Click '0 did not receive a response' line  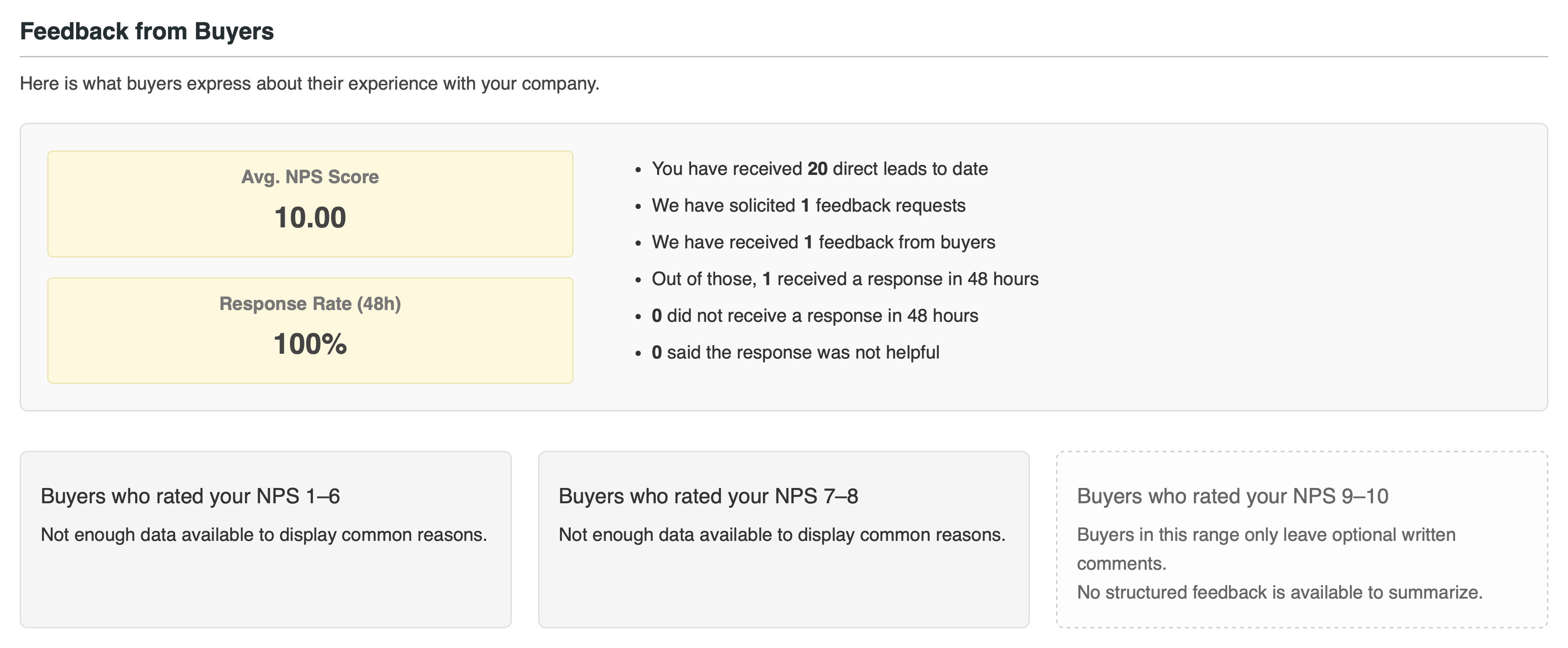[815, 316]
